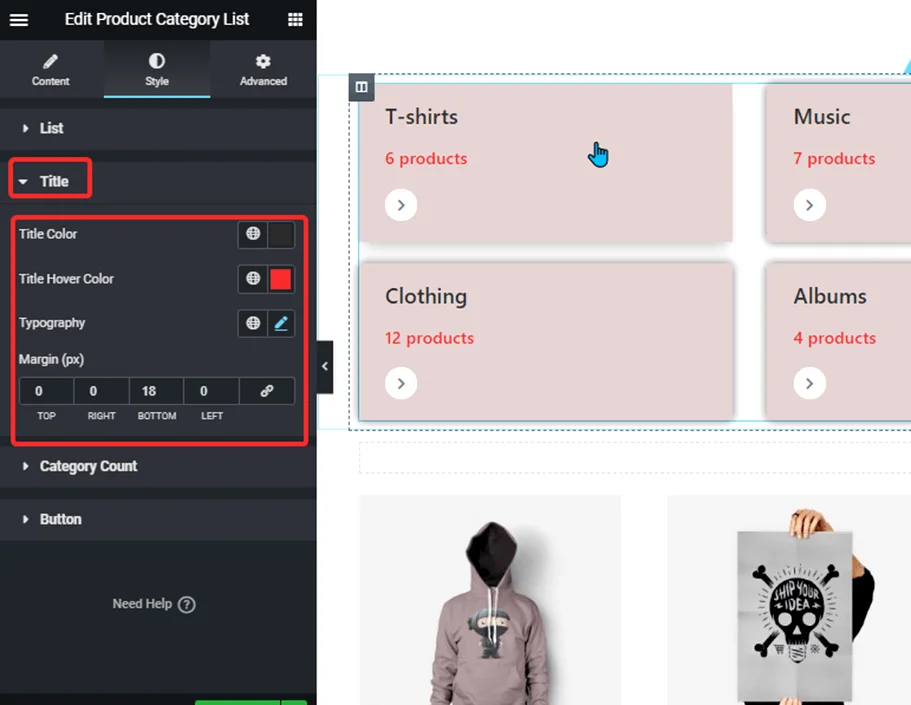Image resolution: width=911 pixels, height=705 pixels.
Task: Switch to the Advanced tab
Action: coord(262,68)
